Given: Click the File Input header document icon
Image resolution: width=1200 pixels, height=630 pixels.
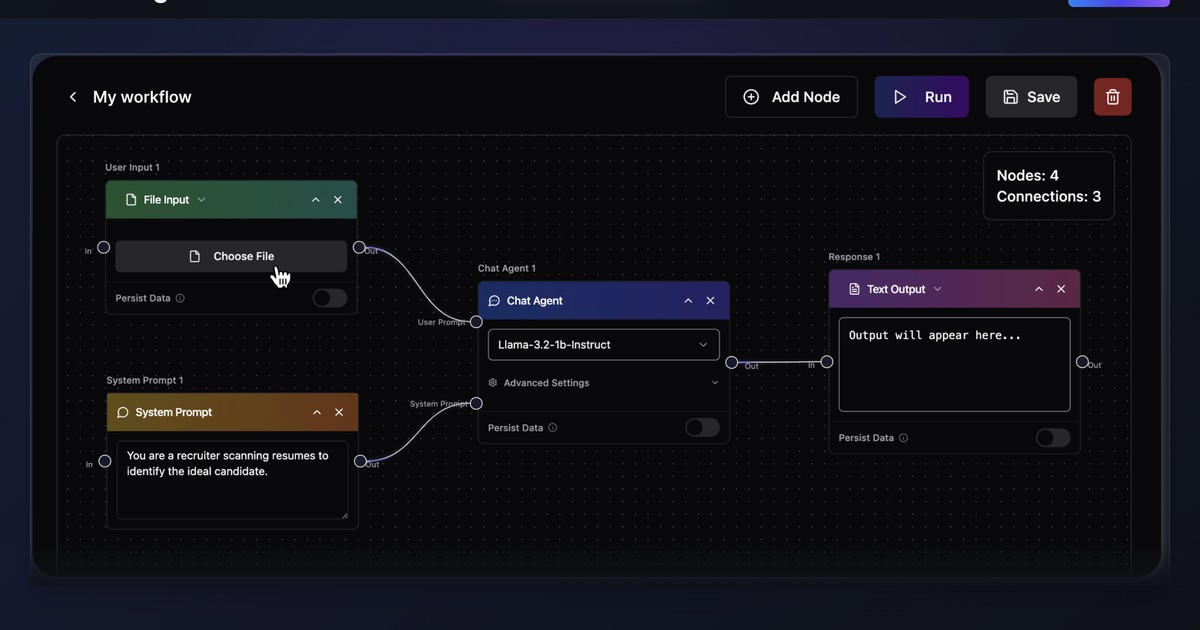Looking at the screenshot, I should pos(131,200).
